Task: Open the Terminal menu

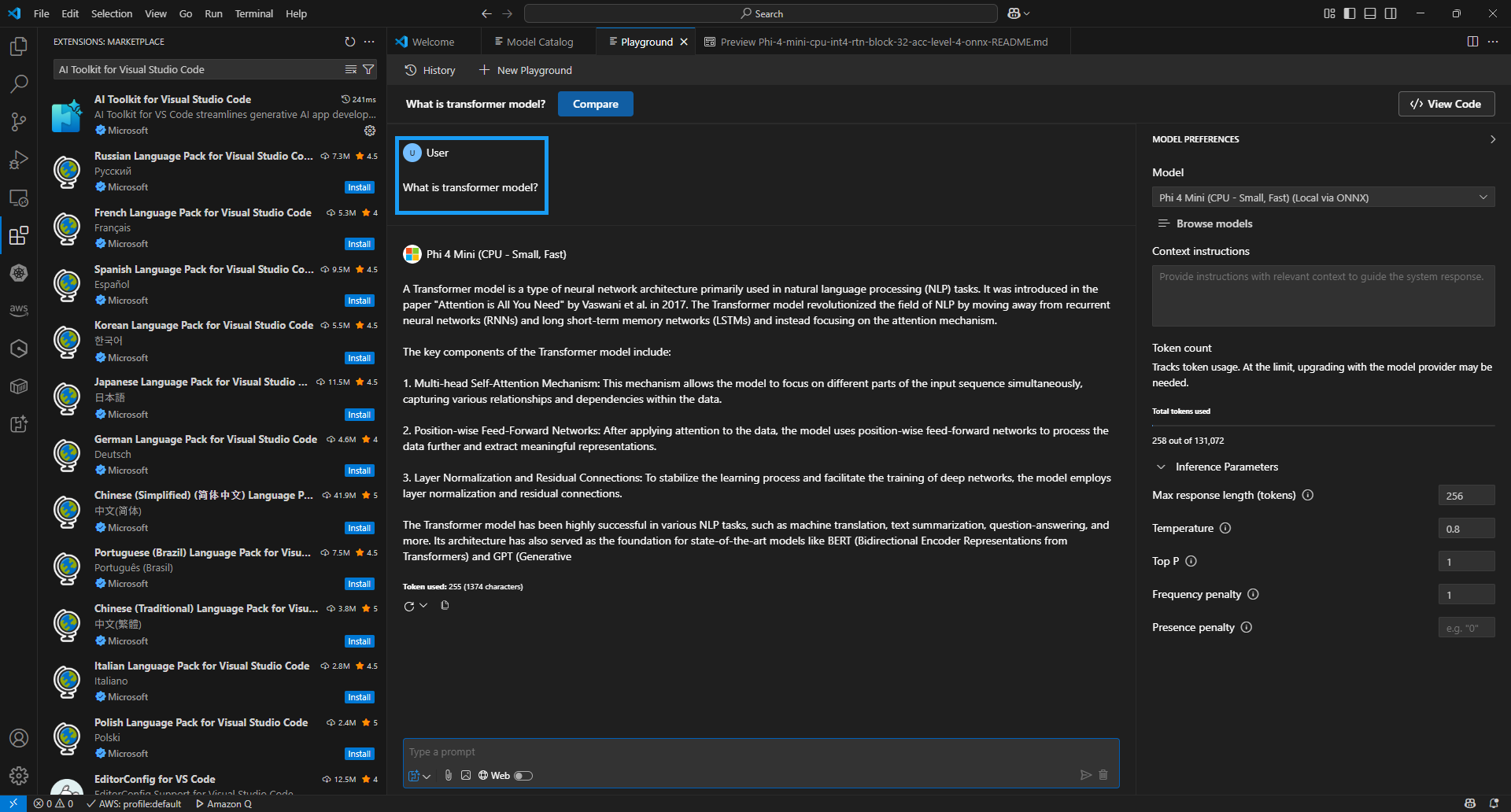Action: (x=253, y=13)
